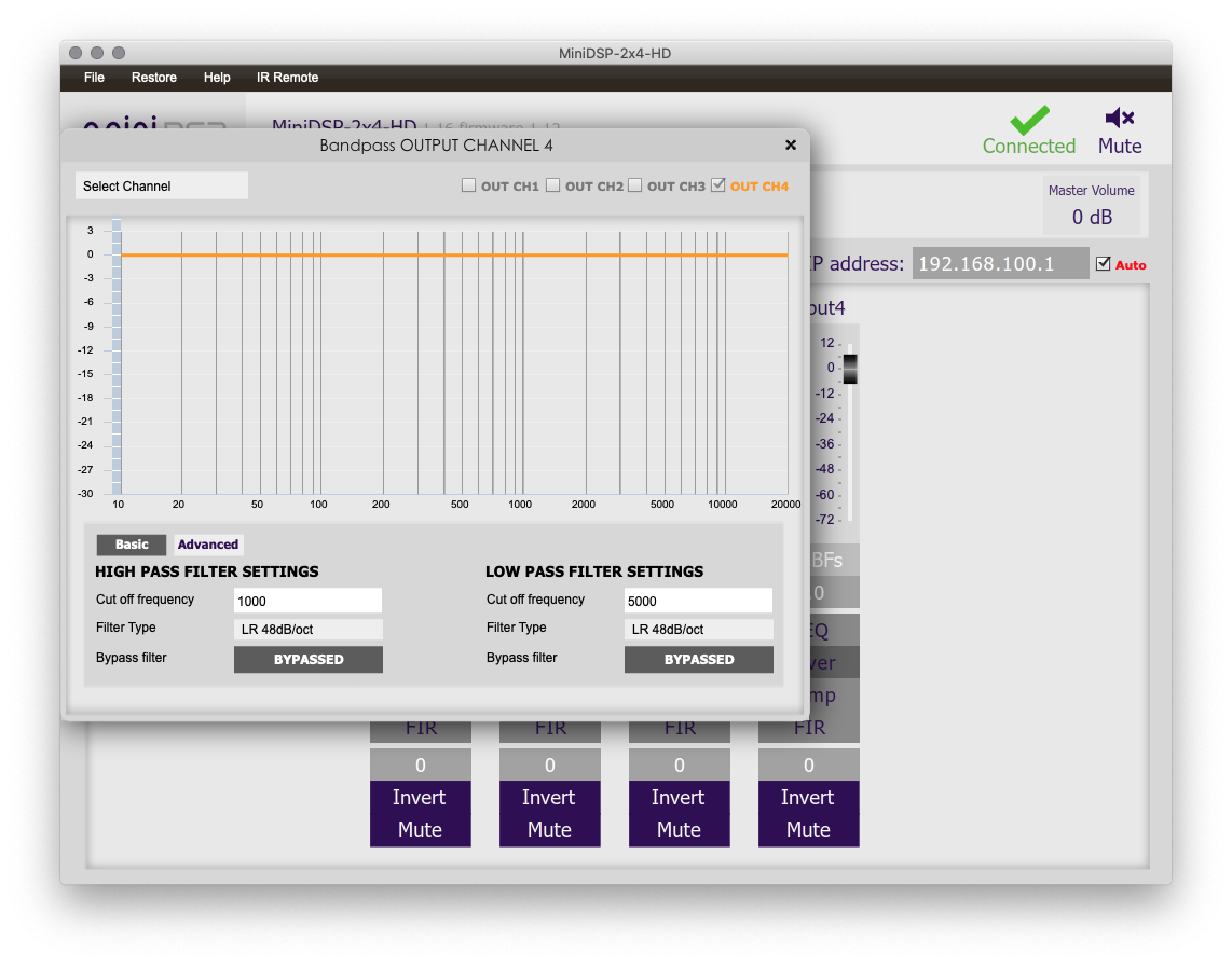Viewport: 1232px width, 964px height.
Task: Open the IR Remote menu
Action: 287,77
